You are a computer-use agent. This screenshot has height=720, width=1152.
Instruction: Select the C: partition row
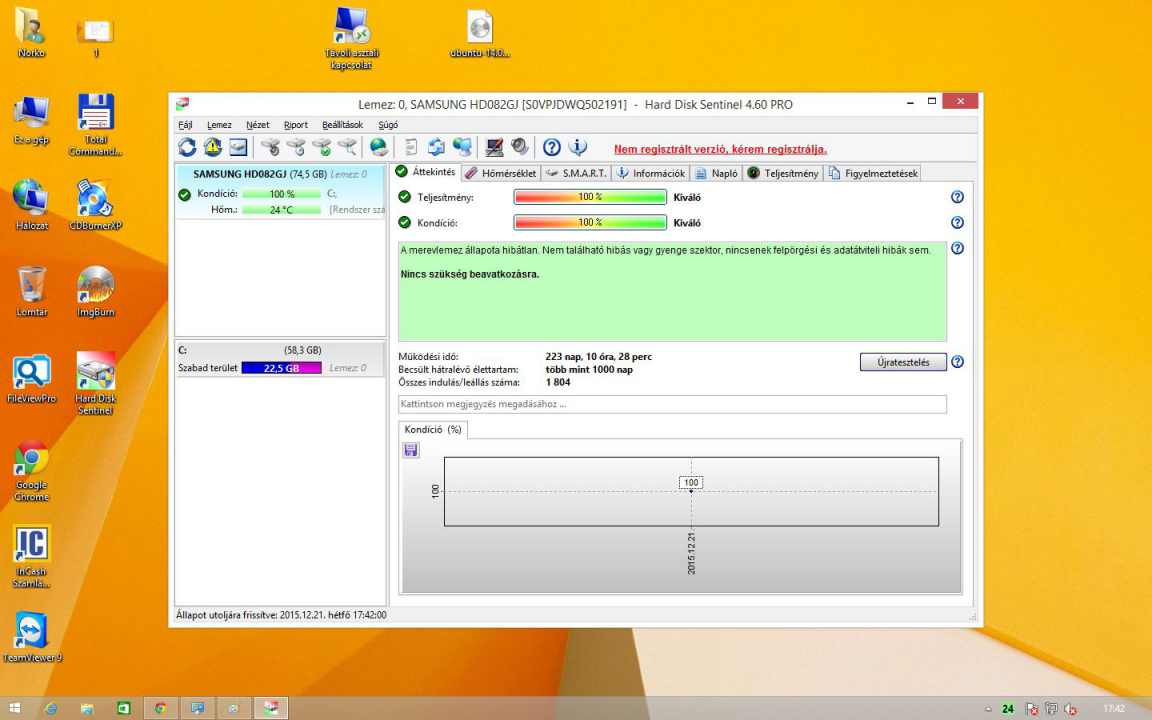pos(280,359)
